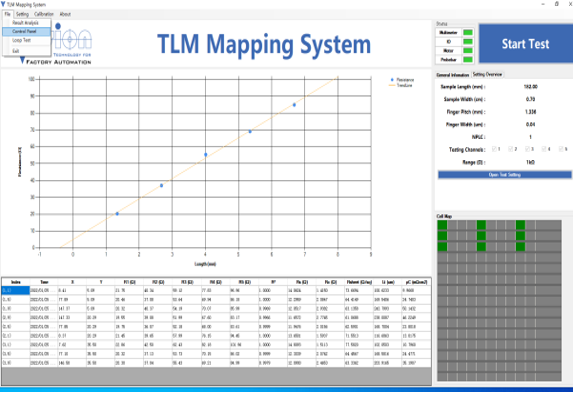The height and width of the screenshot is (393, 574).
Task: Toggle Testing Channels checkbox 1
Action: (494, 149)
